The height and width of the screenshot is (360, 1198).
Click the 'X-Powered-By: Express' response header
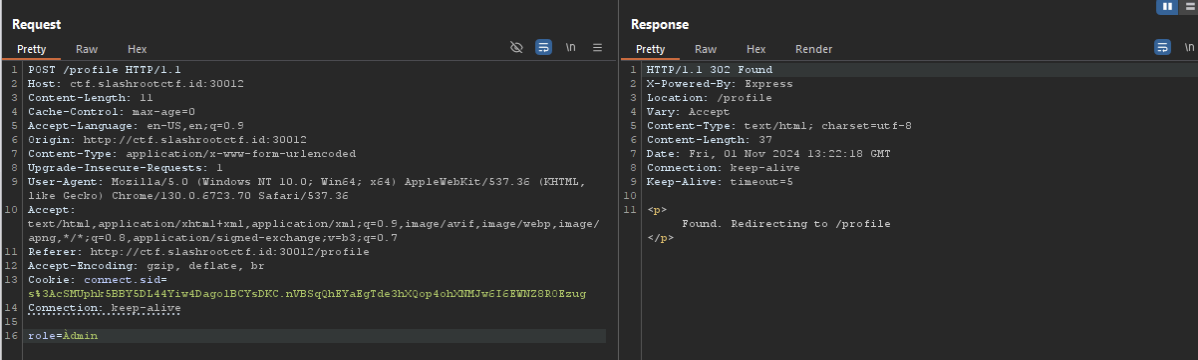pos(720,83)
